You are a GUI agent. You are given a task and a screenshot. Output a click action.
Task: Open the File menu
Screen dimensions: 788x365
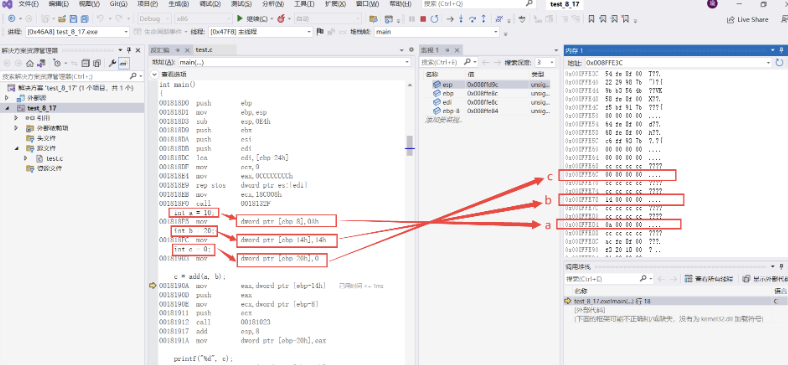(x=28, y=4)
